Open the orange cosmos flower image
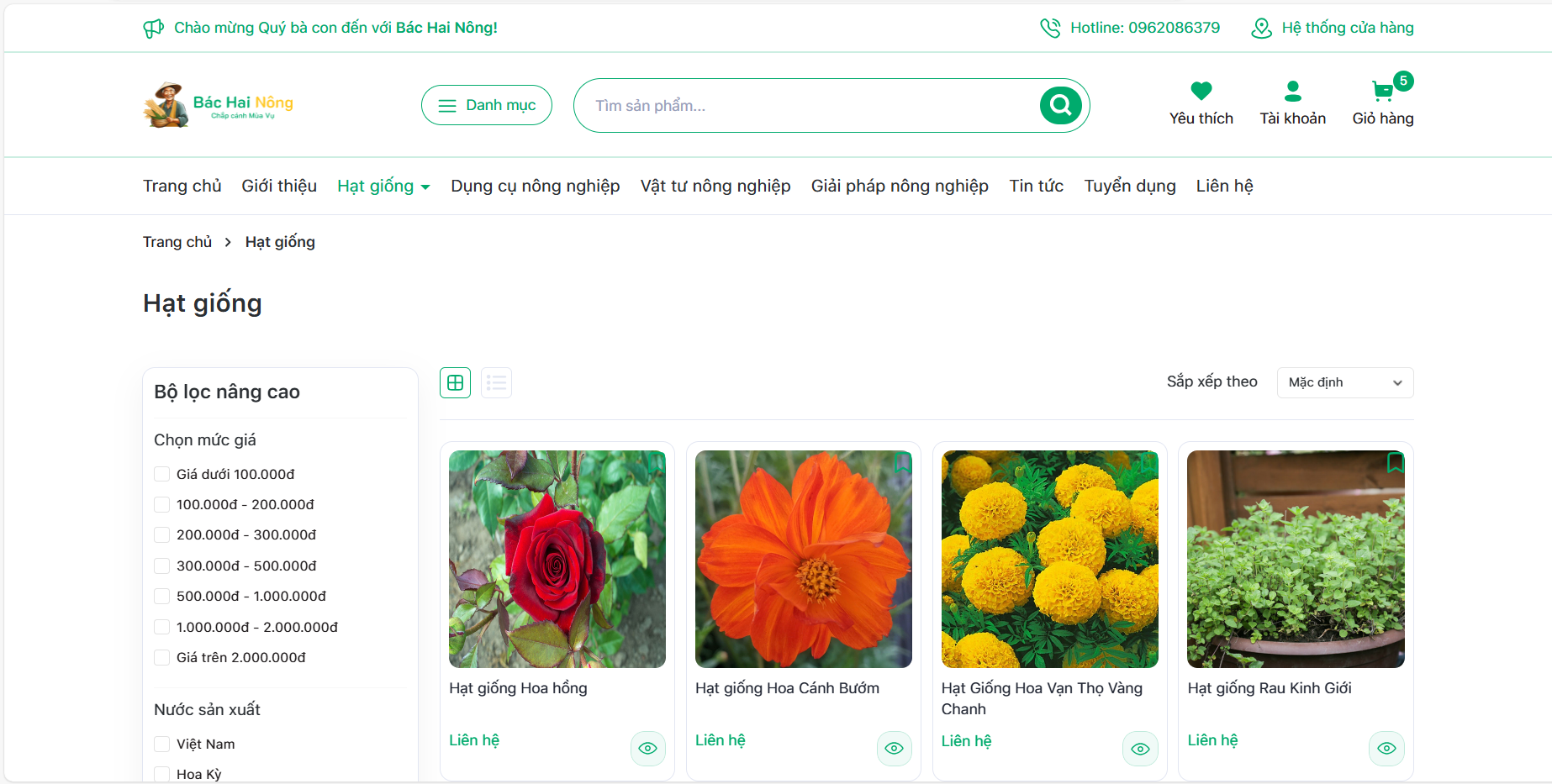This screenshot has width=1552, height=784. click(x=804, y=559)
